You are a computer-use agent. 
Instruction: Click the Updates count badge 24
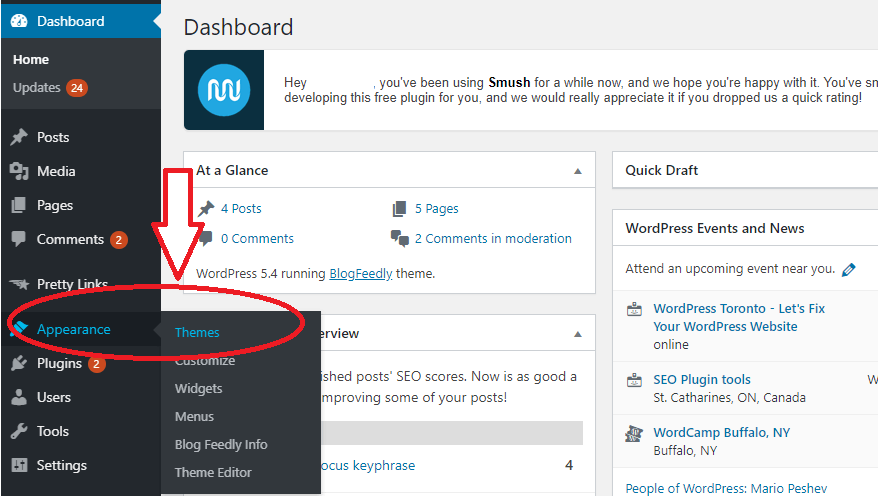pos(77,88)
